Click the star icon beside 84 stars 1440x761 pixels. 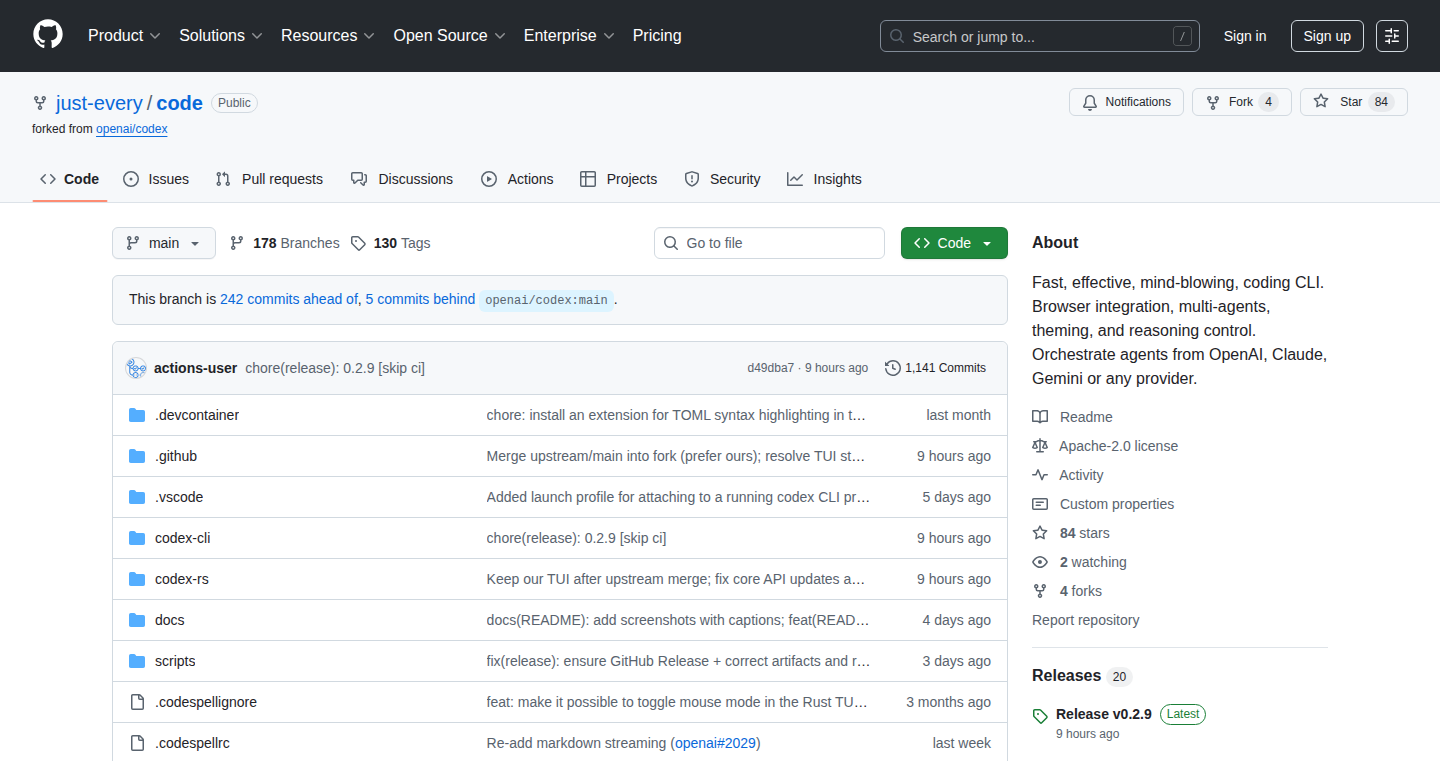[1040, 533]
